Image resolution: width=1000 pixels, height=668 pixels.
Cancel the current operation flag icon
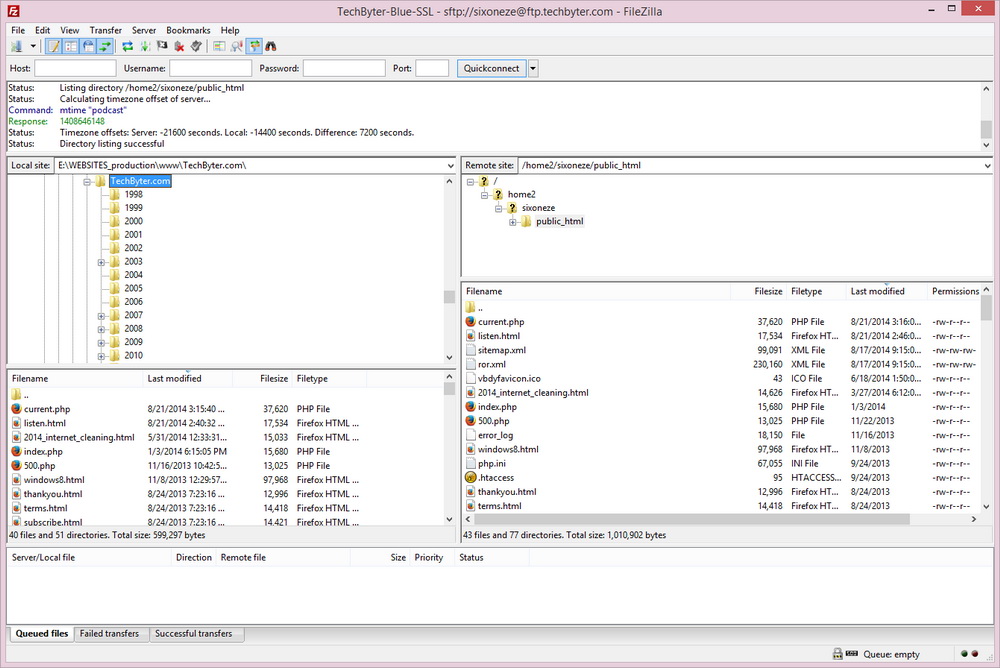(x=162, y=46)
